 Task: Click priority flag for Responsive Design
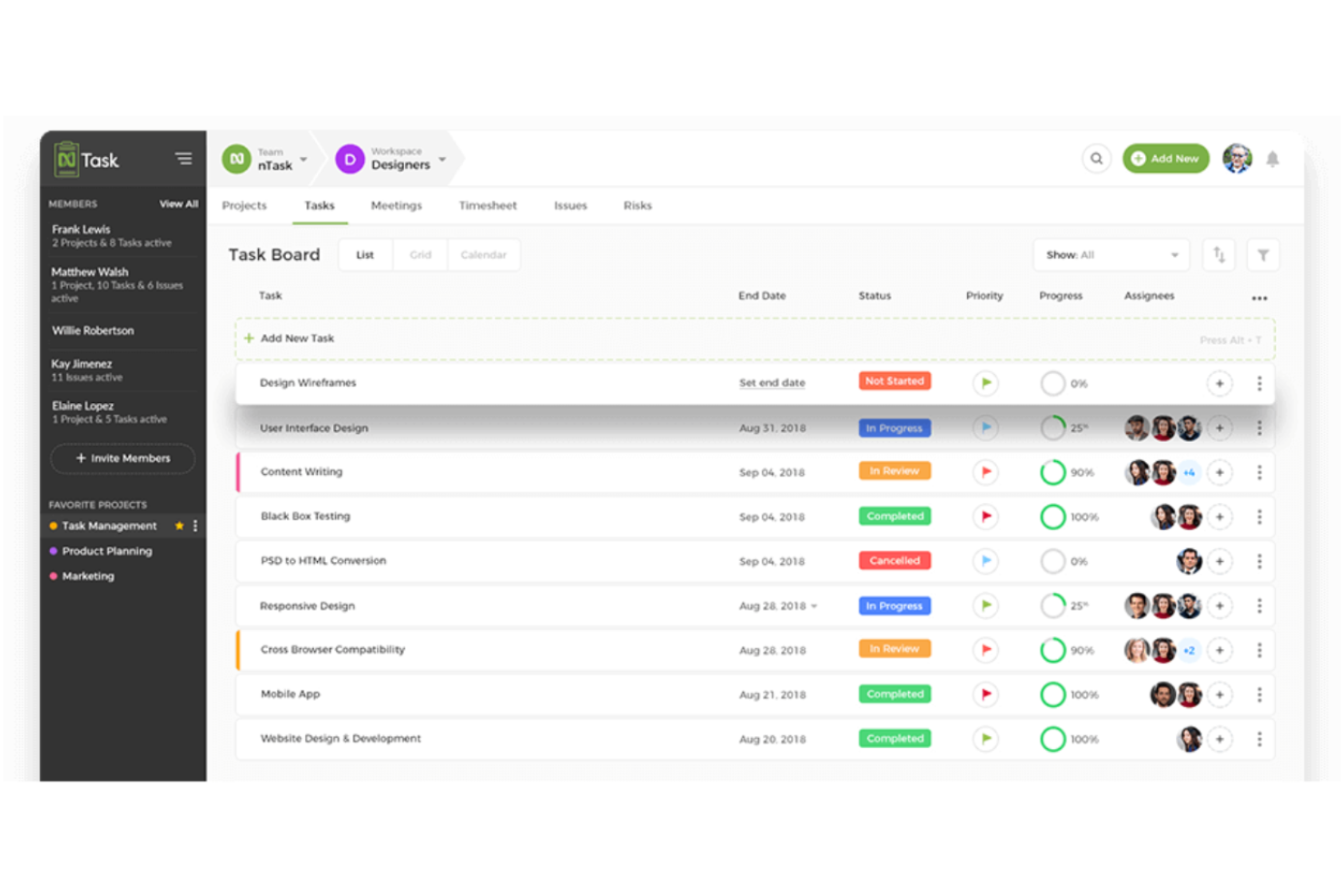(x=985, y=606)
